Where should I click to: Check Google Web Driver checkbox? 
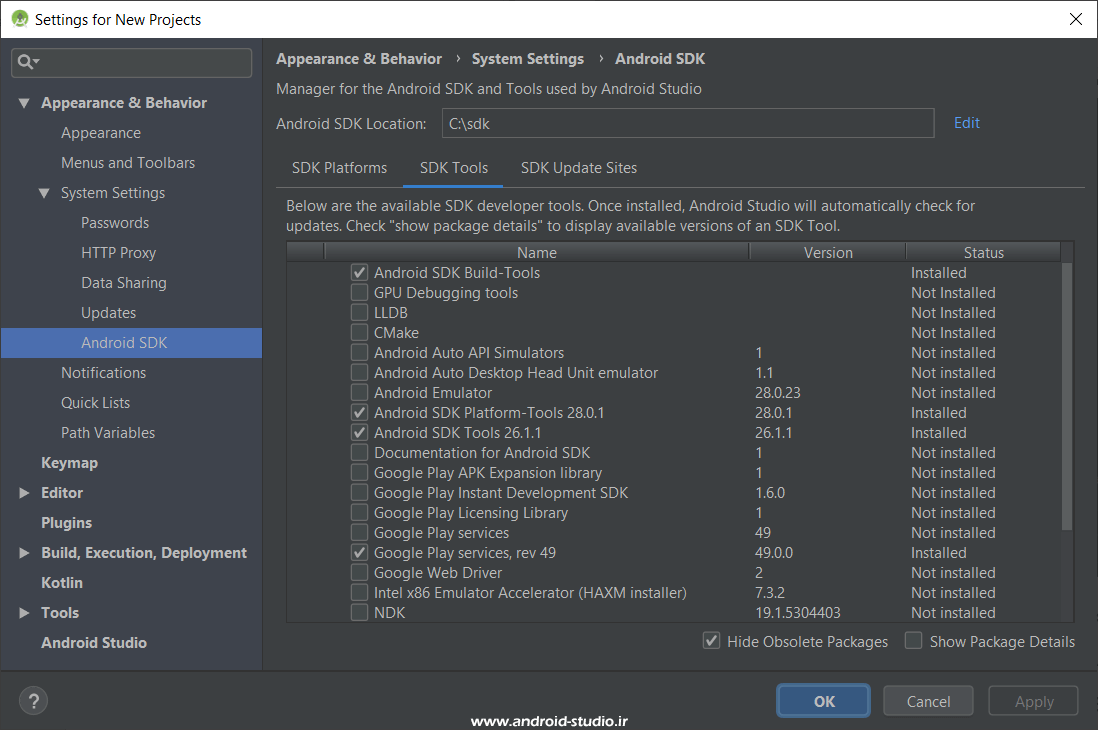tap(359, 572)
